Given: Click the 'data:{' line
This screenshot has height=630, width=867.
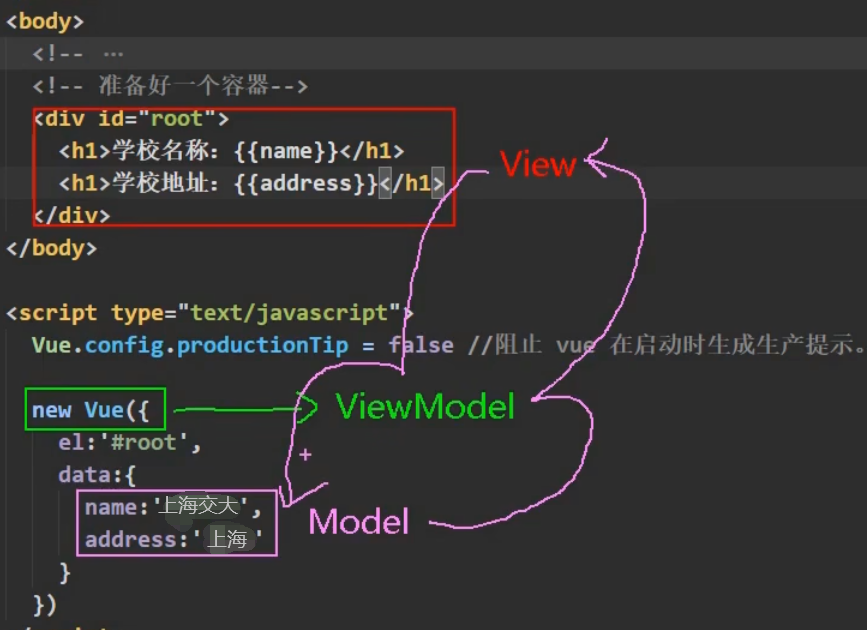Looking at the screenshot, I should tap(97, 475).
